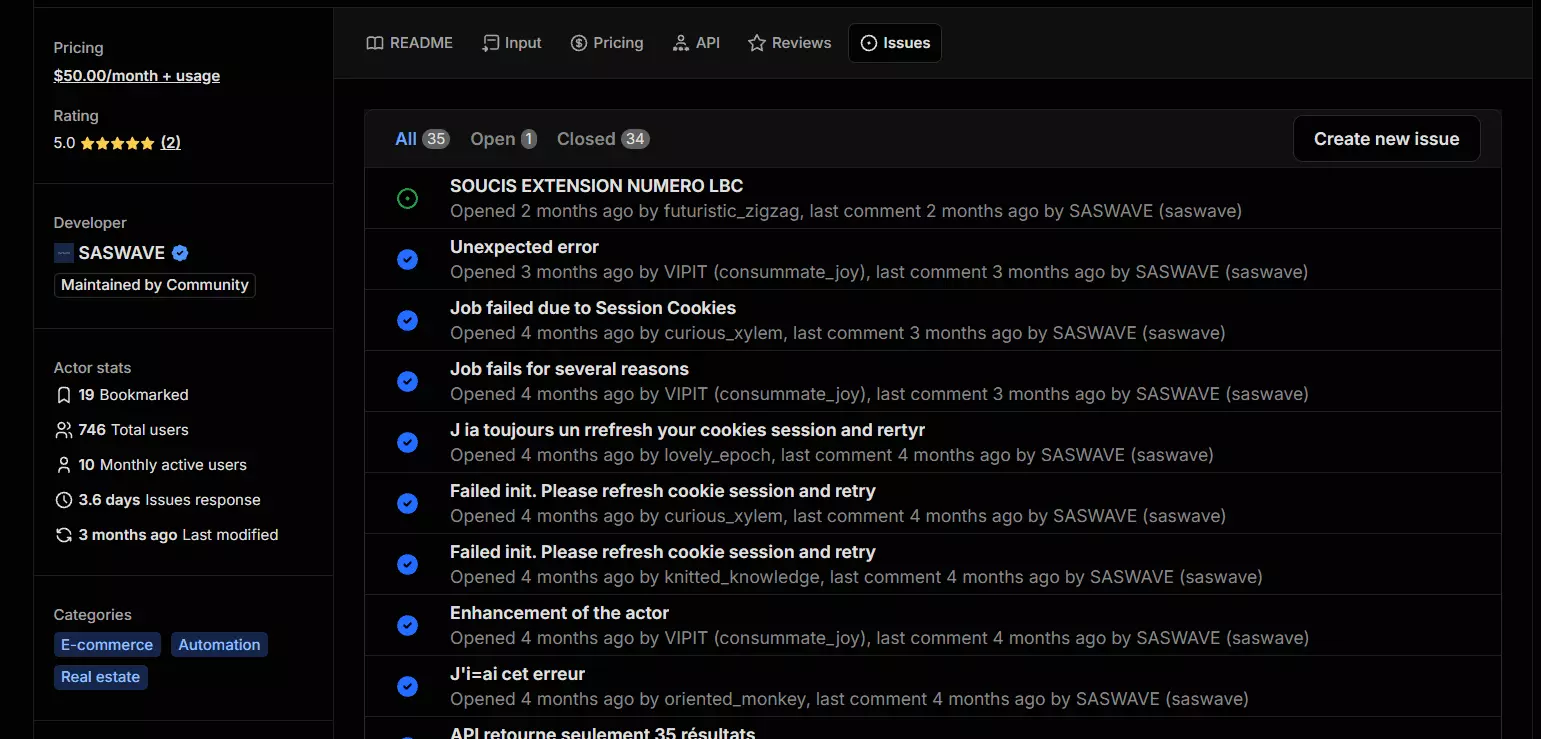Viewport: 1541px width, 739px height.
Task: Select the Automation category tag
Action: pos(219,645)
